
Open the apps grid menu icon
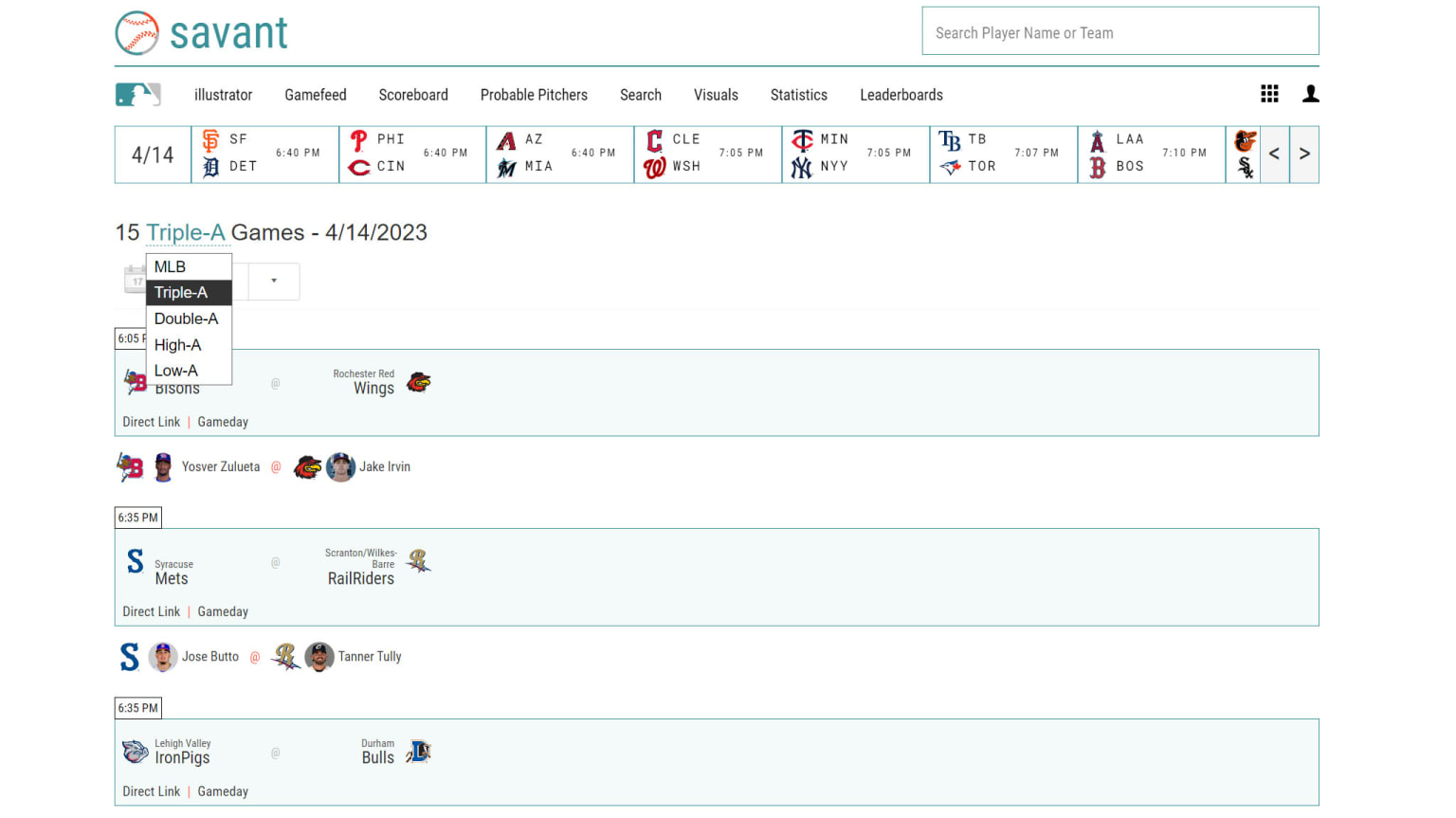(1269, 94)
